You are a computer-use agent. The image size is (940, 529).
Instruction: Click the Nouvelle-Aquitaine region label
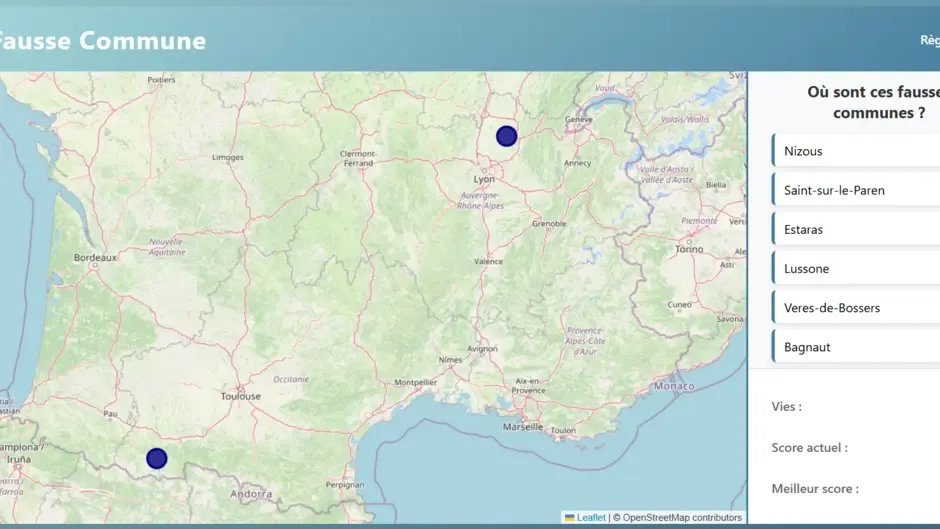tap(167, 247)
